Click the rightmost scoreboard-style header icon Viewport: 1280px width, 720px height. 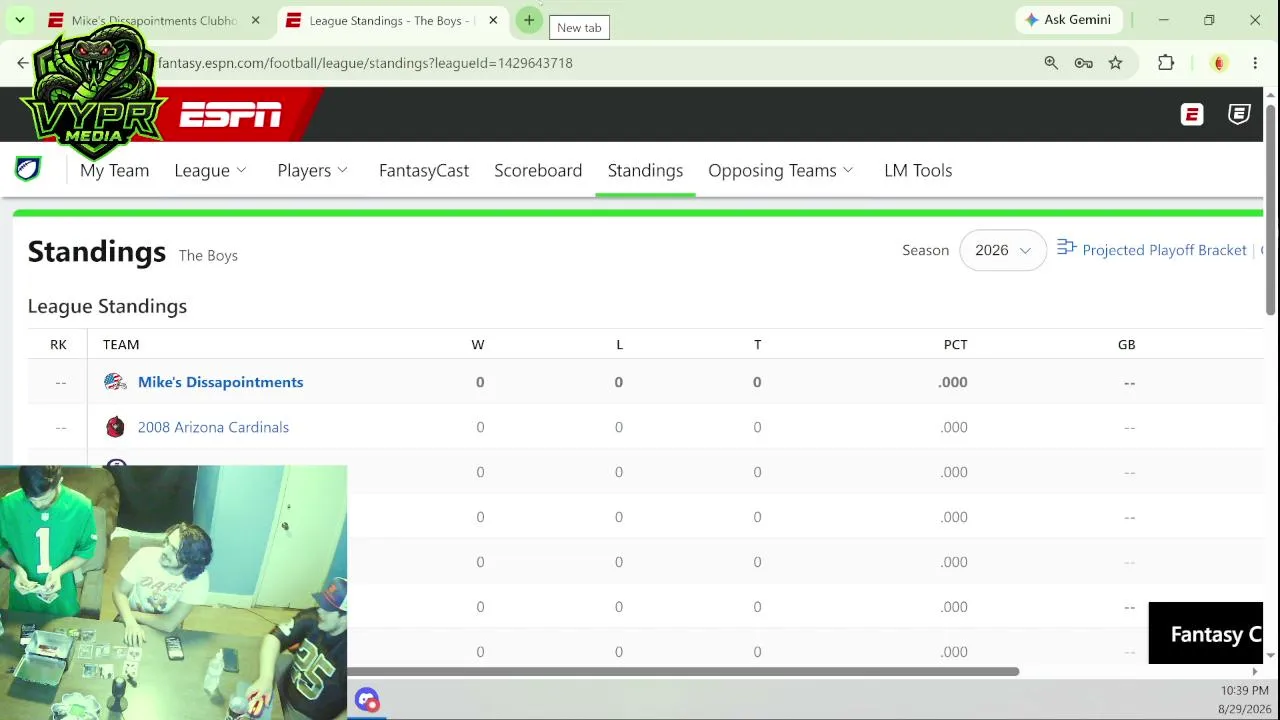[x=1239, y=115]
